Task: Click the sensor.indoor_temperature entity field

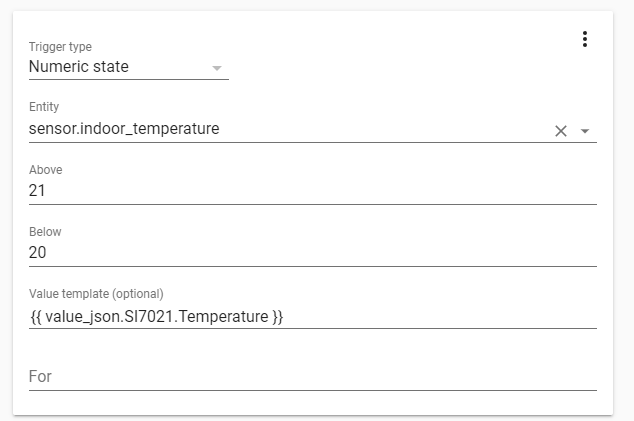Action: point(280,129)
